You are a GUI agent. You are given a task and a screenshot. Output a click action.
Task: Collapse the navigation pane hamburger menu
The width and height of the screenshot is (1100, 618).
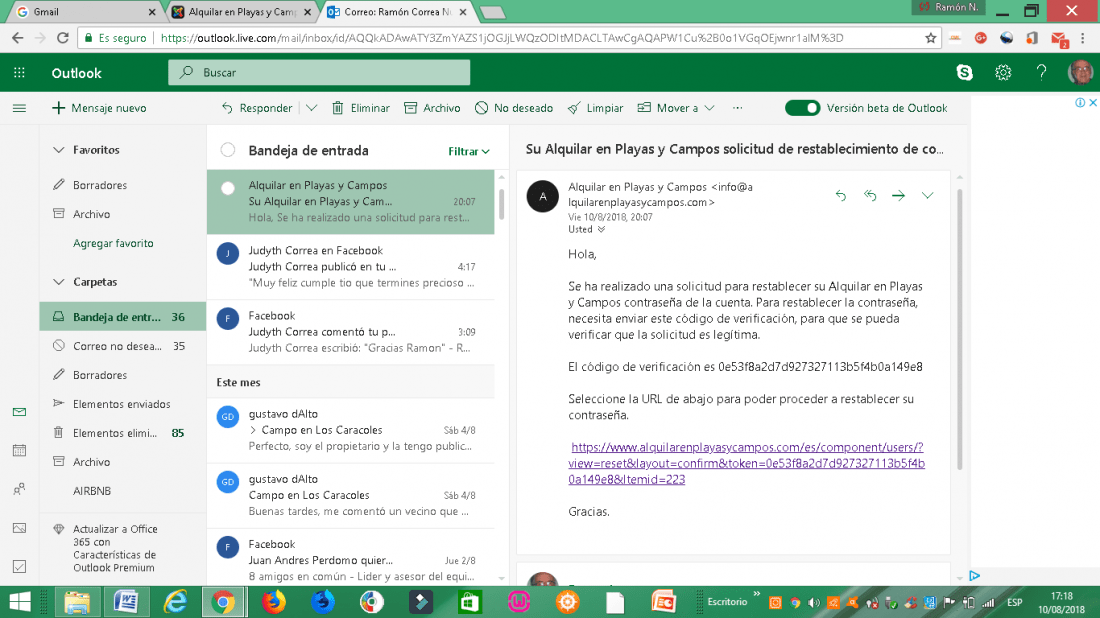(x=19, y=108)
